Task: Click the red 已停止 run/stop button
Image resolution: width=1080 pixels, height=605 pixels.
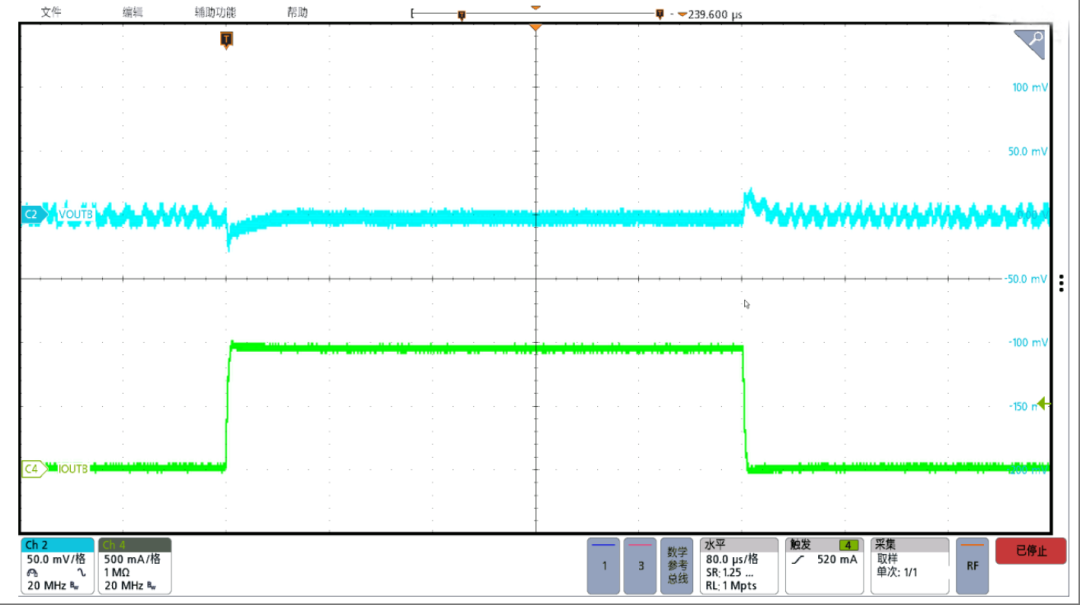Action: pyautogui.click(x=1030, y=551)
